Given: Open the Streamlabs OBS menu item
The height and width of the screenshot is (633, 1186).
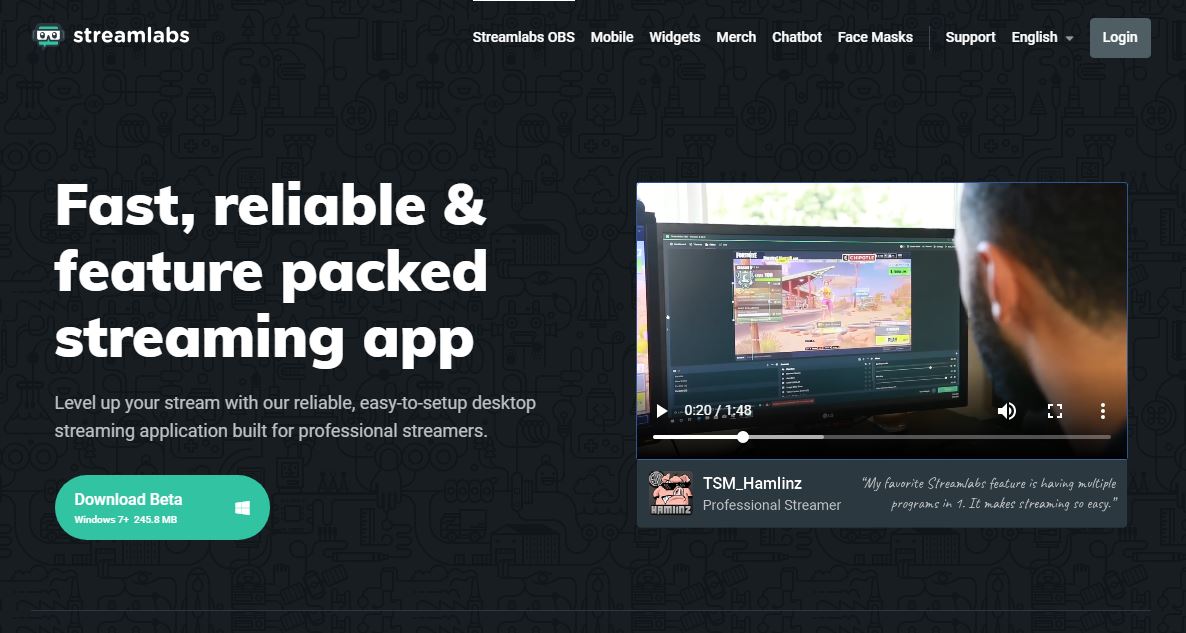Looking at the screenshot, I should 523,37.
